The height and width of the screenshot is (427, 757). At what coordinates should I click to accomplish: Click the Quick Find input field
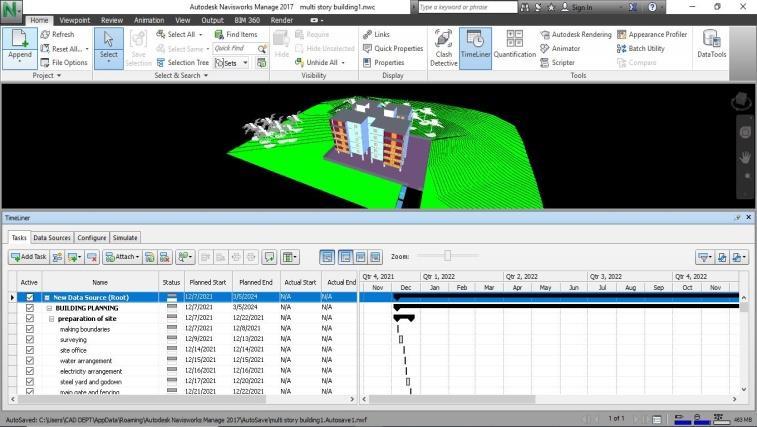coord(235,48)
